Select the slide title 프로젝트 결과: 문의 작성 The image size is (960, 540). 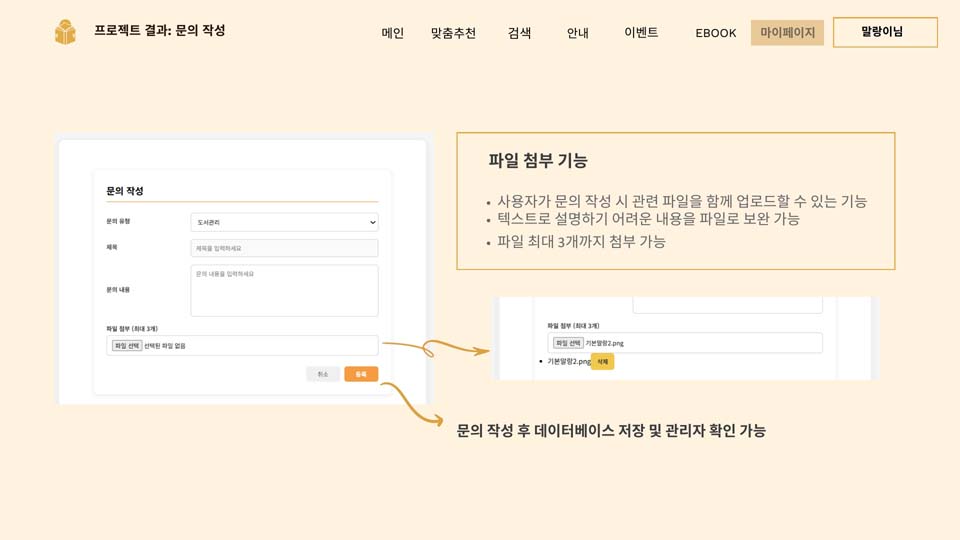pos(159,31)
